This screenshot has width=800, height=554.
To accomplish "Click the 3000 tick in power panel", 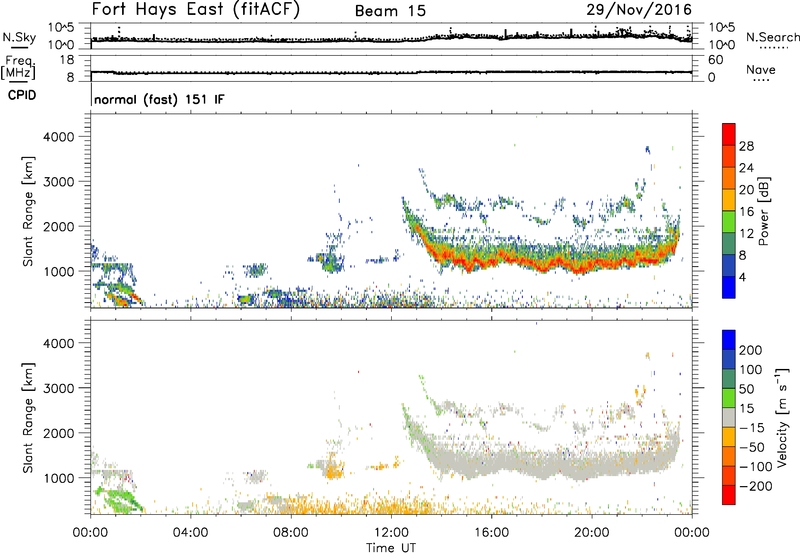I will [59, 182].
